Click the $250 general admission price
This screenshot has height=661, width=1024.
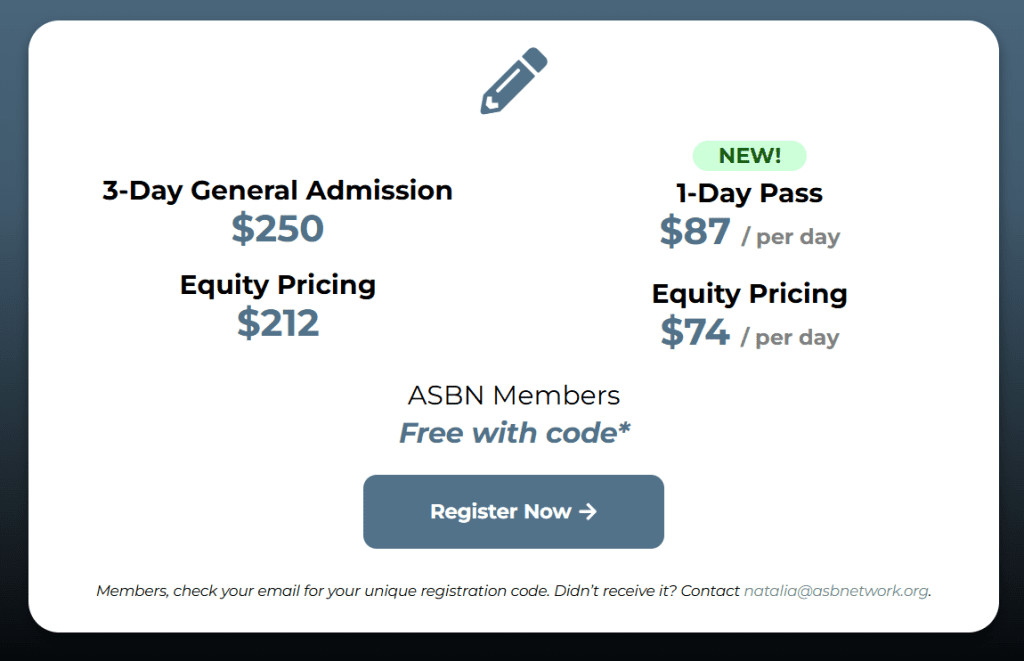pyautogui.click(x=277, y=229)
